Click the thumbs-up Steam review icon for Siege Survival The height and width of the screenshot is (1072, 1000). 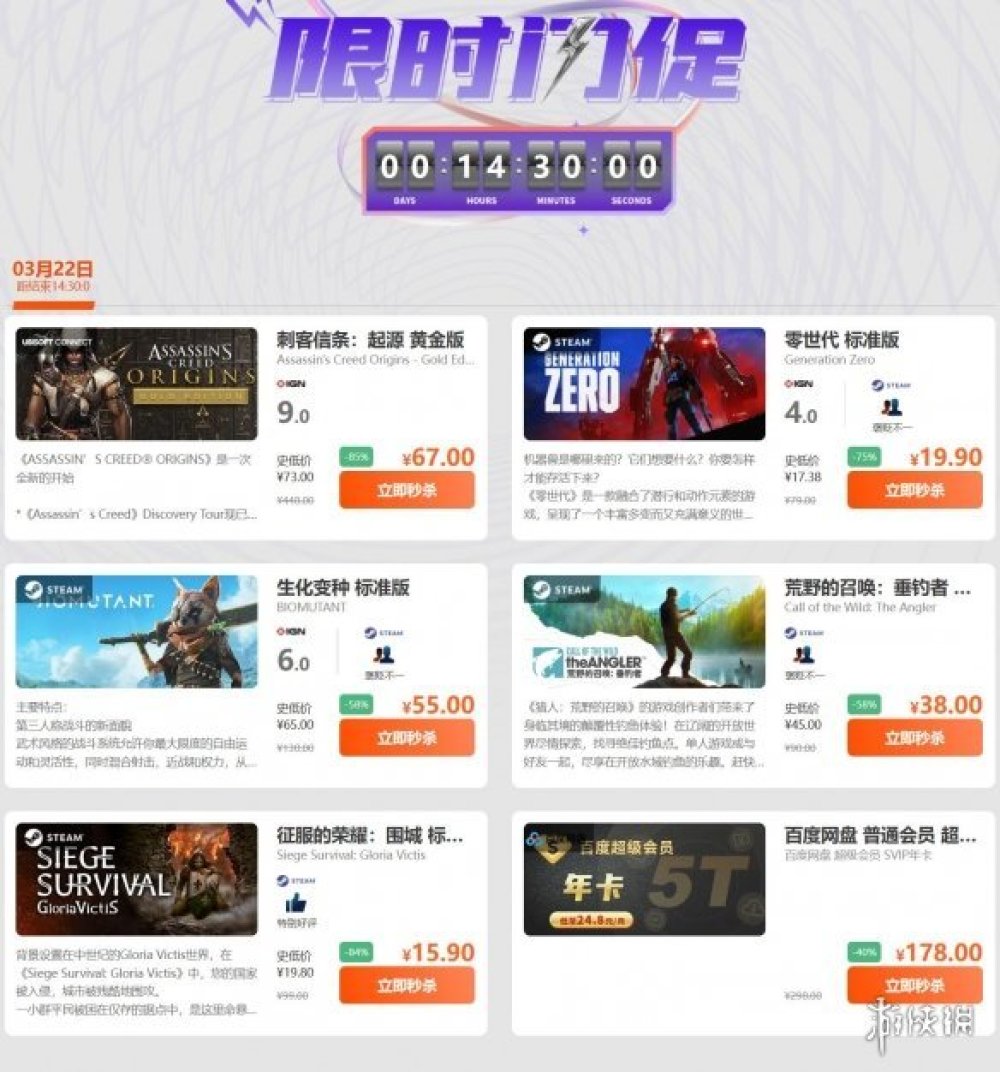(295, 904)
